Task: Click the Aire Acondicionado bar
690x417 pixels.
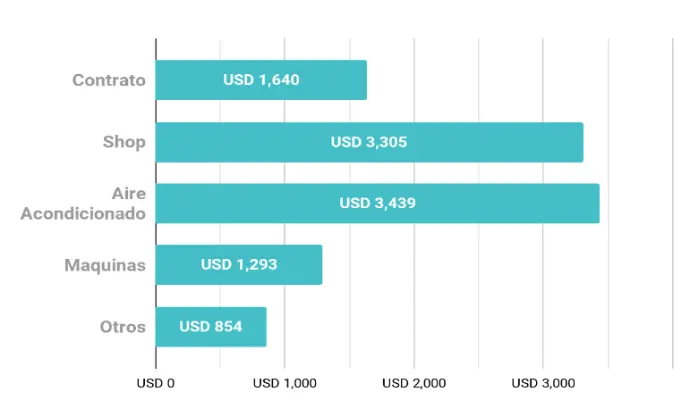Action: point(378,203)
